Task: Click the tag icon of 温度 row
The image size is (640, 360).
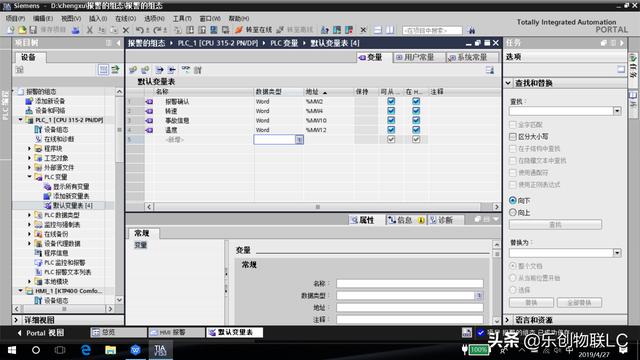Action: pos(149,130)
